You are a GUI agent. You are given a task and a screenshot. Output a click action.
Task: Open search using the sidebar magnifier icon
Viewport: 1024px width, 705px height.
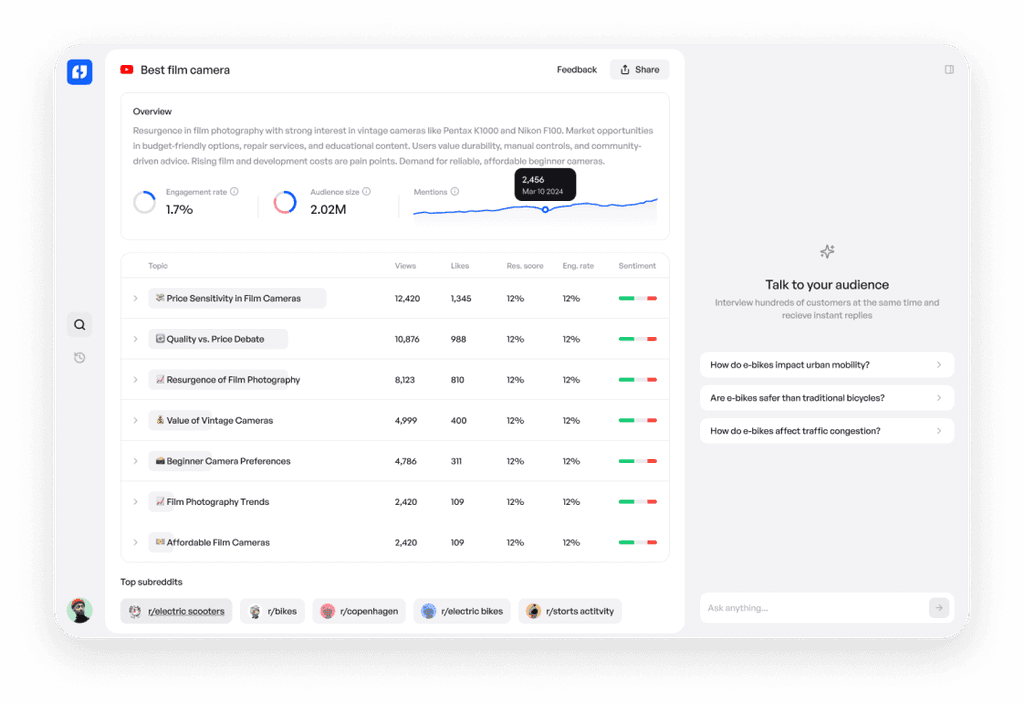[x=79, y=324]
